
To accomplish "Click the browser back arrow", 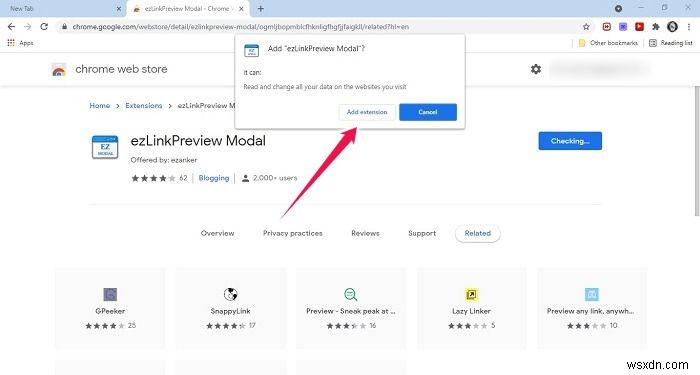I will pyautogui.click(x=11, y=27).
